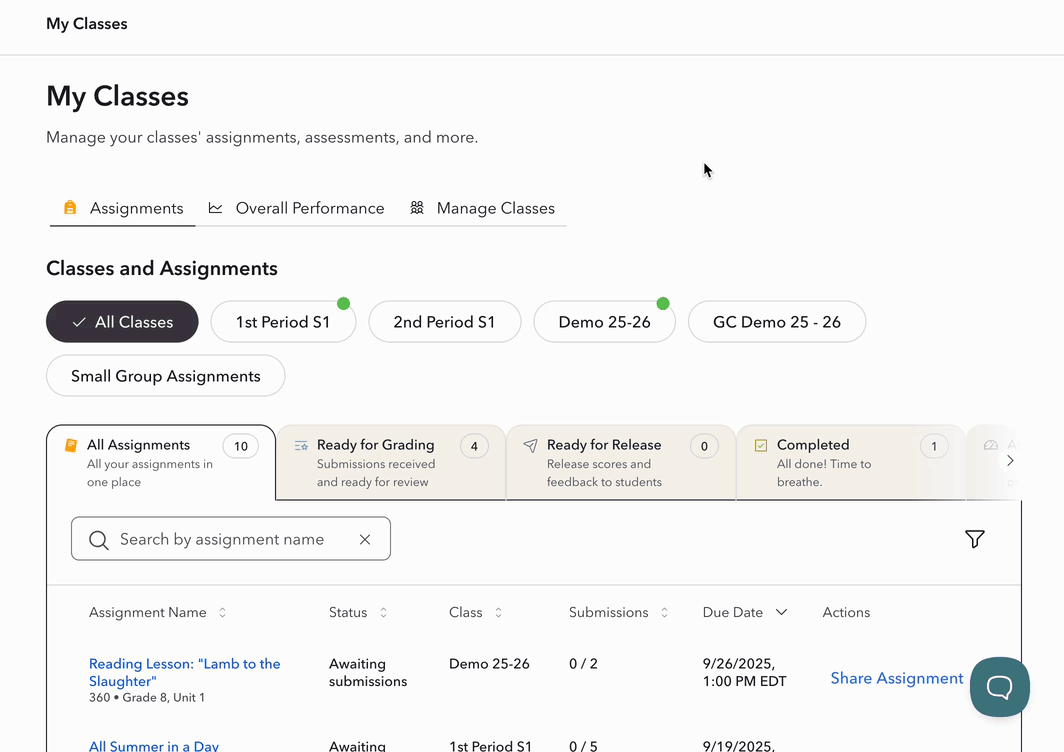Click the "360 • Grade 8, Unit 1" subtitle

(147, 698)
